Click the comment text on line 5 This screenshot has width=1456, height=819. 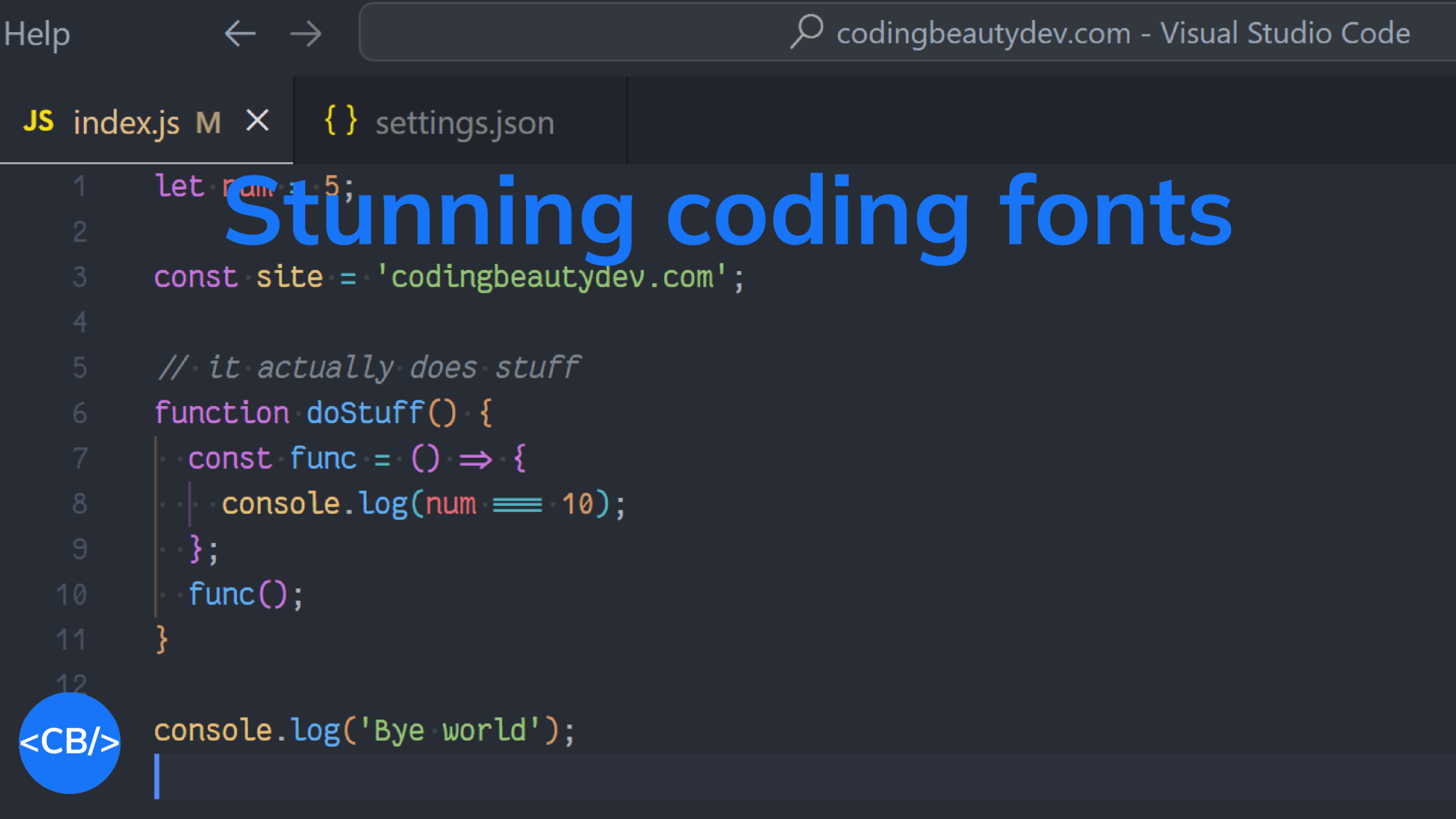click(370, 368)
